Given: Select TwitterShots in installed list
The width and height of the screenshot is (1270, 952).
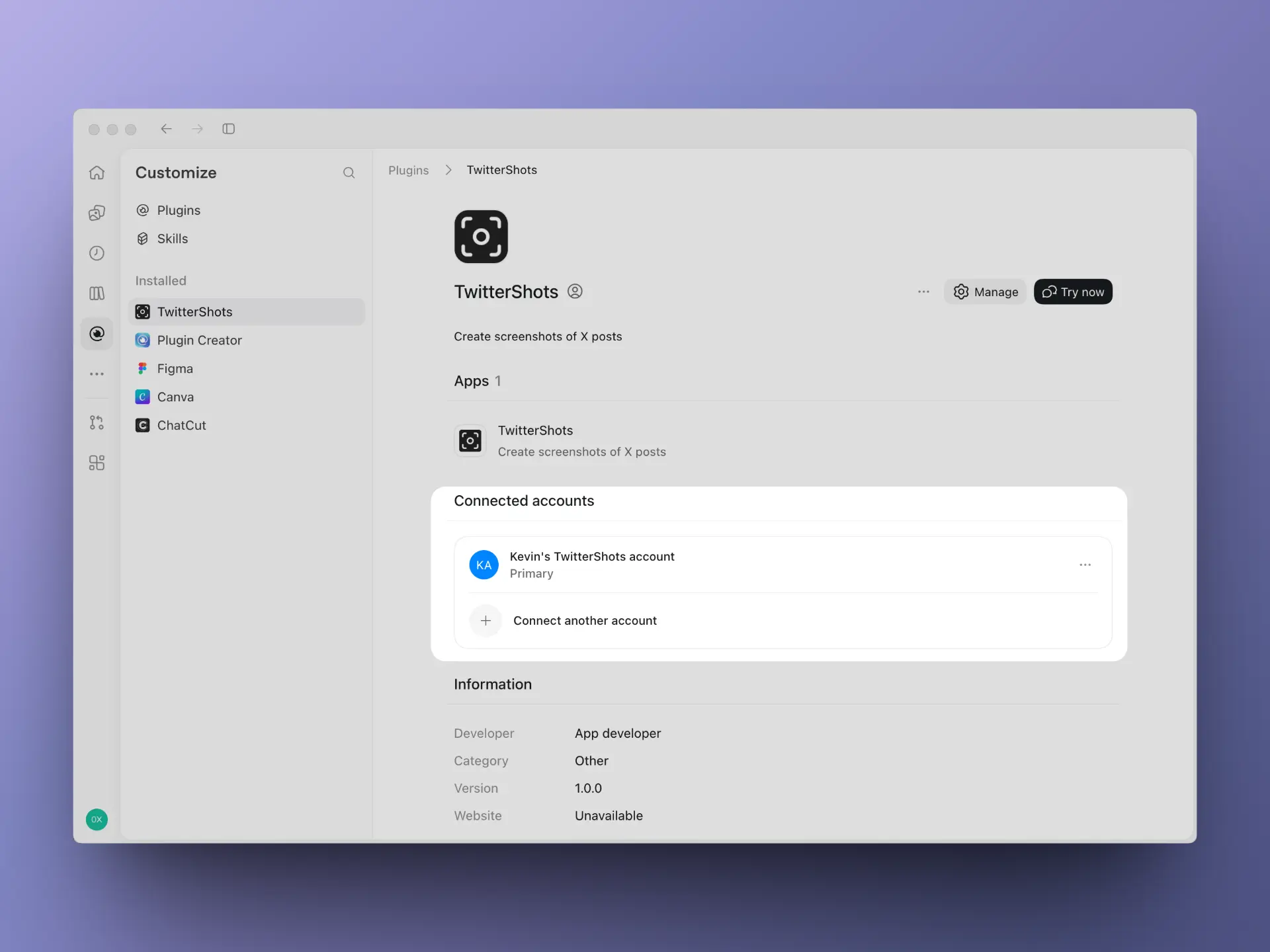Looking at the screenshot, I should coord(247,312).
